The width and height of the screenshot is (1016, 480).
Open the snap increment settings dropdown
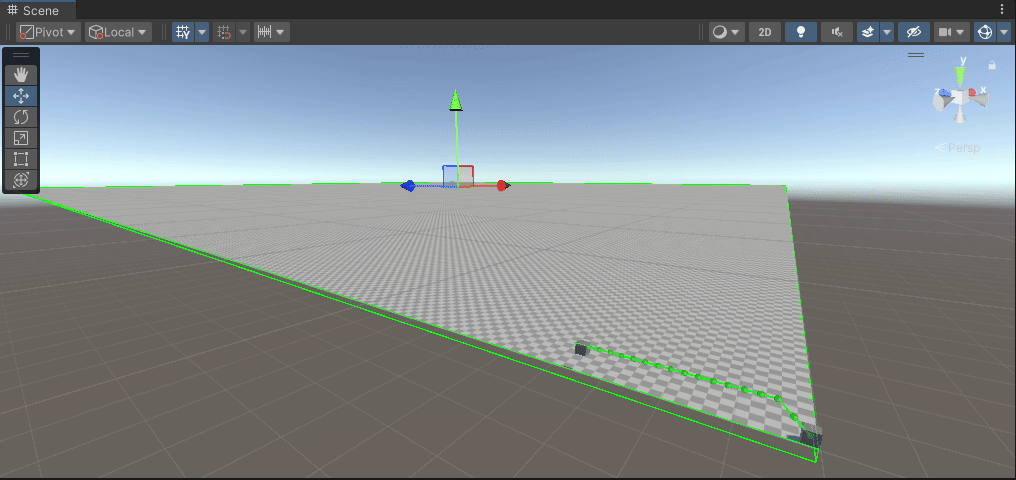tap(271, 32)
